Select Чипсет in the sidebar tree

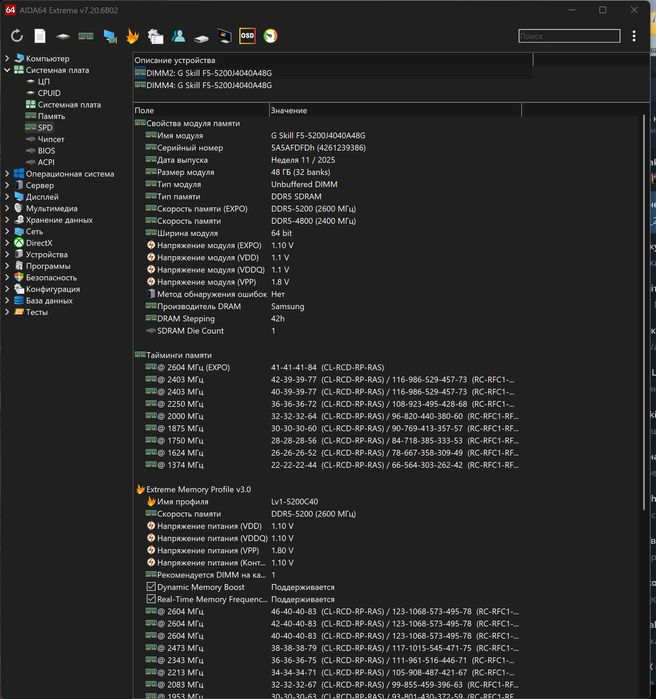(x=51, y=139)
